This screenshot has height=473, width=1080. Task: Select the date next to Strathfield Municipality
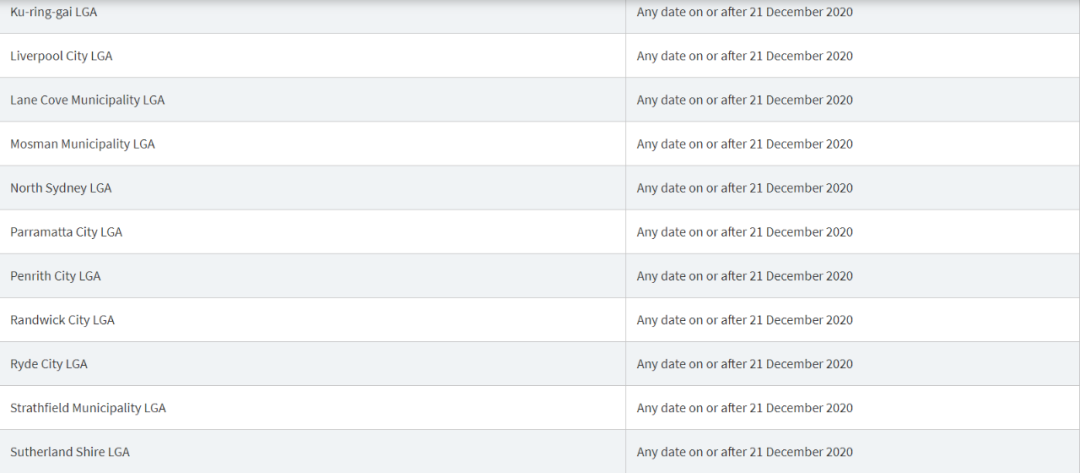[745, 408]
